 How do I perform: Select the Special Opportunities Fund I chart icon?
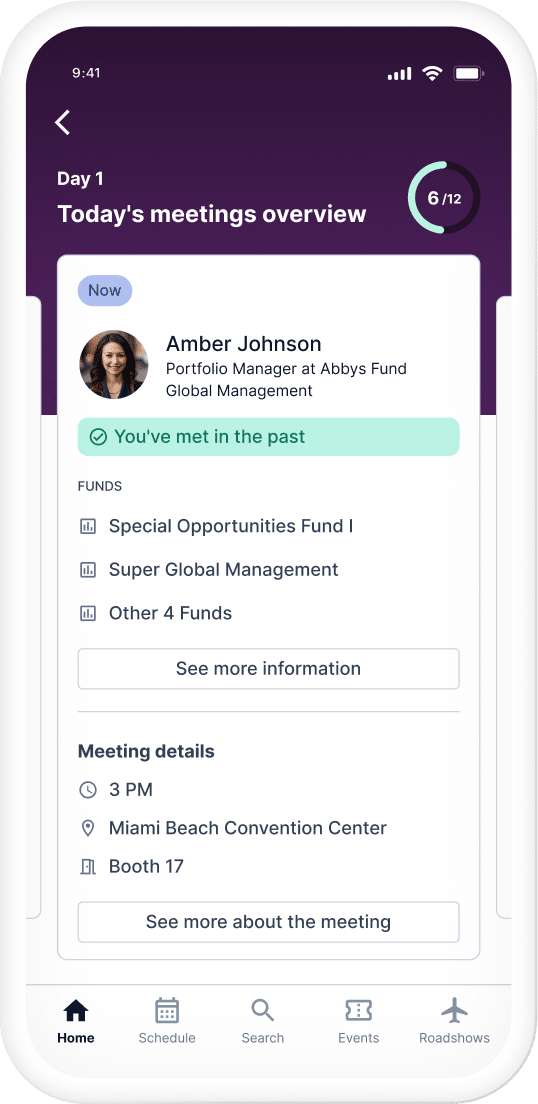(x=87, y=526)
